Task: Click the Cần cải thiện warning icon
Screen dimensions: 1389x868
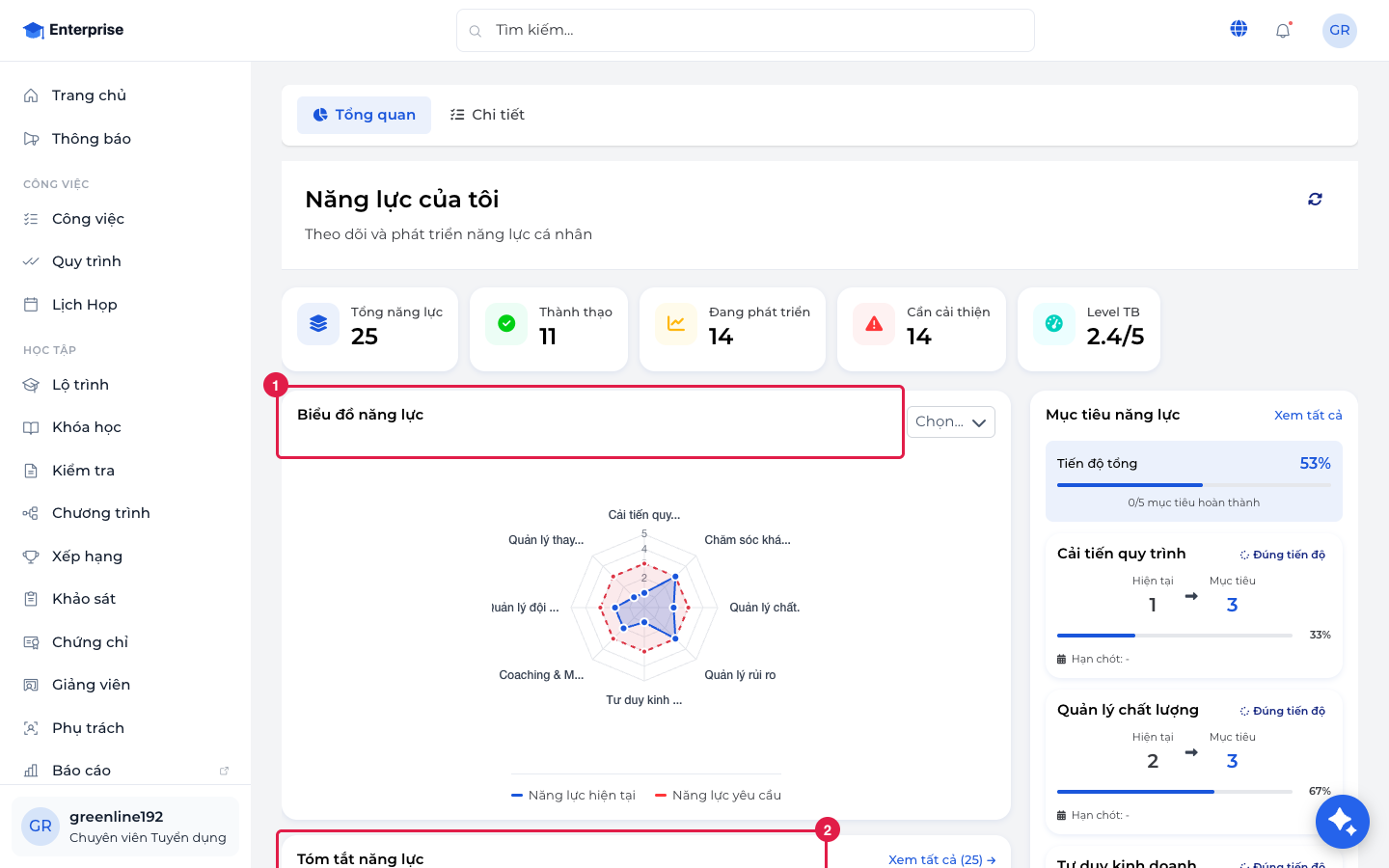Action: (x=874, y=324)
